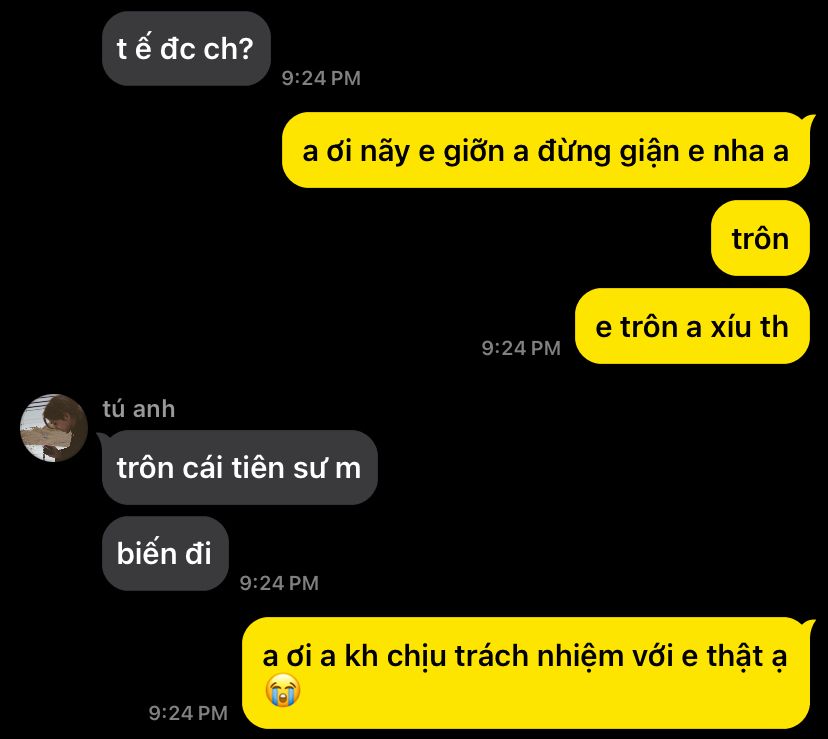Click the timestamp beside 'e trôn a xíu th'
This screenshot has height=739, width=828.
(x=521, y=348)
